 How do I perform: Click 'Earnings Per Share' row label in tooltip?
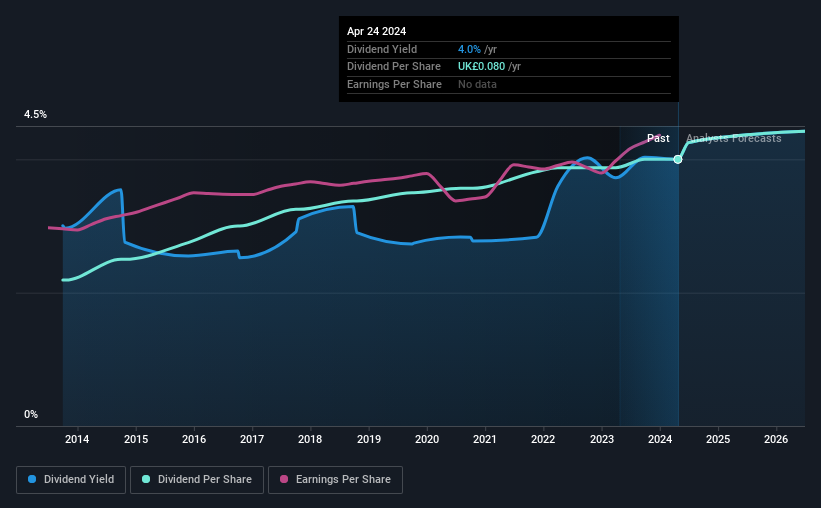[x=394, y=84]
